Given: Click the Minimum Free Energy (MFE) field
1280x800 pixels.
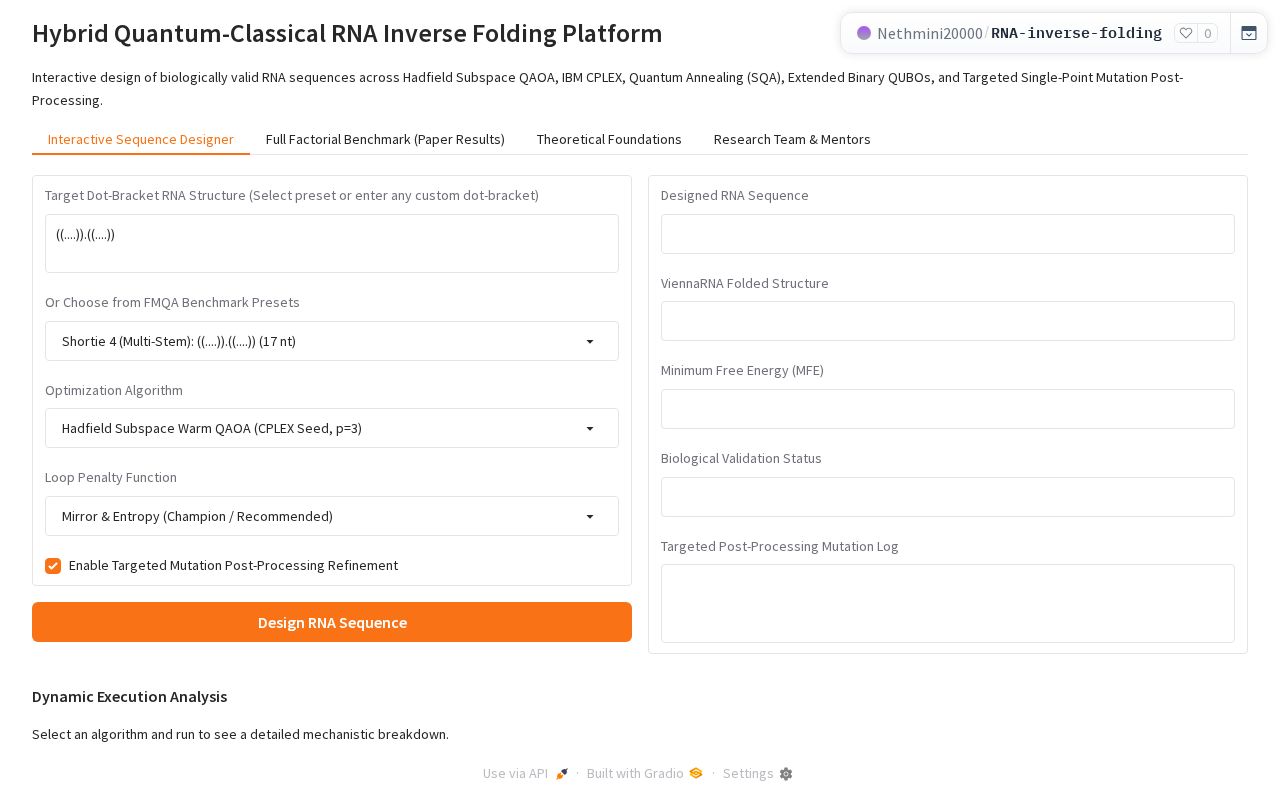Looking at the screenshot, I should click(948, 409).
